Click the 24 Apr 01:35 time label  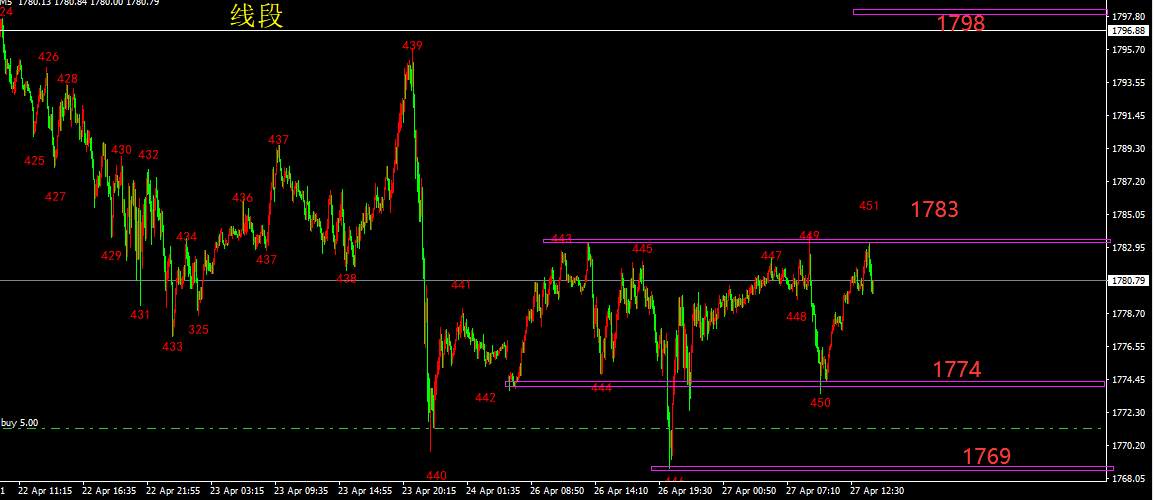coord(494,490)
